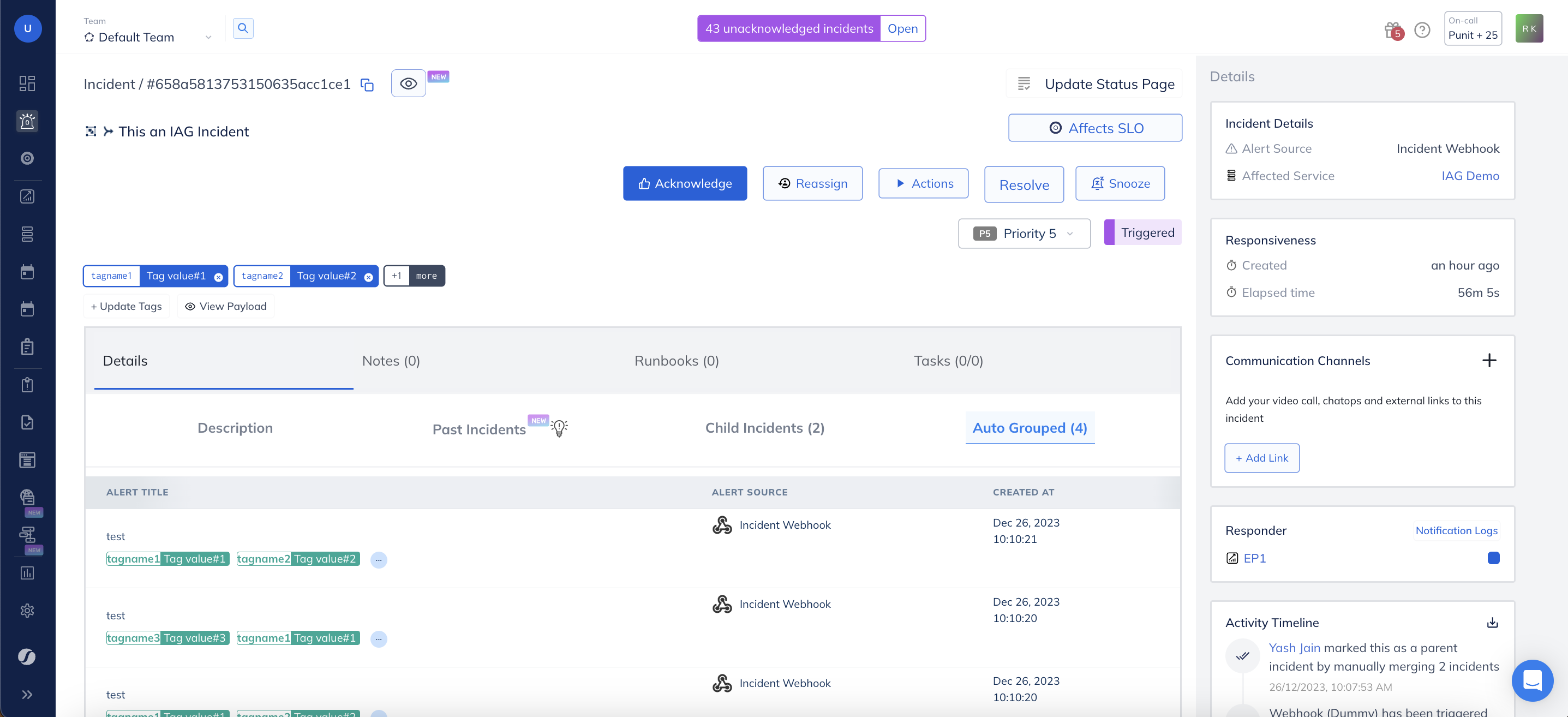Toggle the eye watch incident button

(x=408, y=83)
